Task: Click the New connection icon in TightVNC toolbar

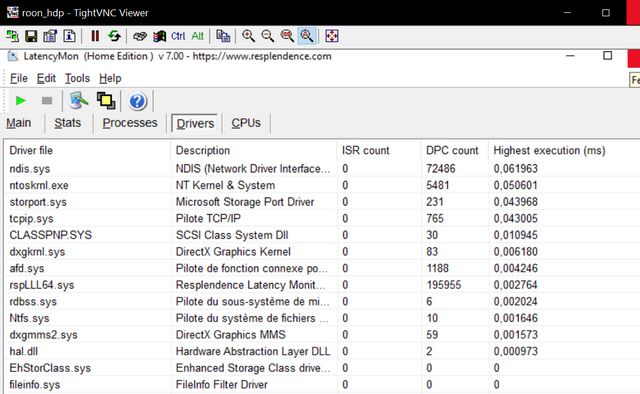Action: coord(12,36)
